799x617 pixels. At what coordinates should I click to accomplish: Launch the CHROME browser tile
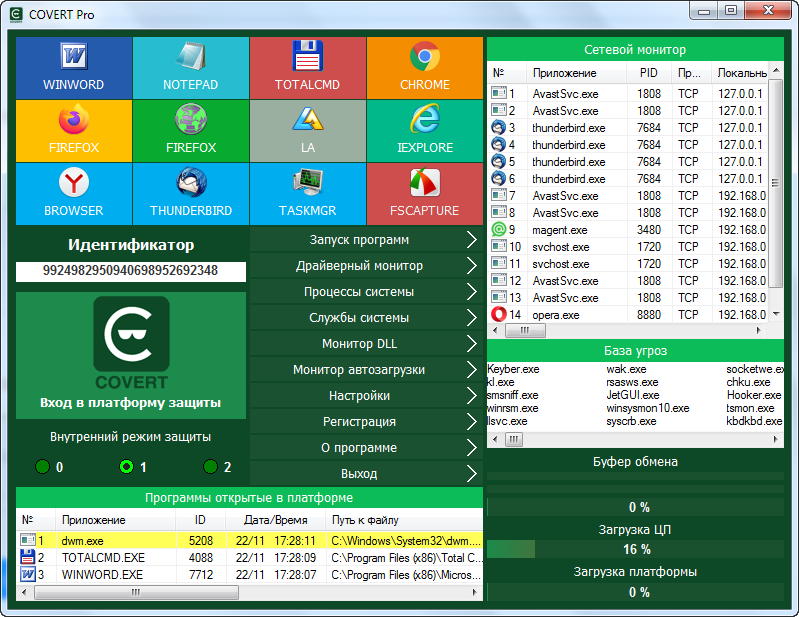pyautogui.click(x=425, y=67)
